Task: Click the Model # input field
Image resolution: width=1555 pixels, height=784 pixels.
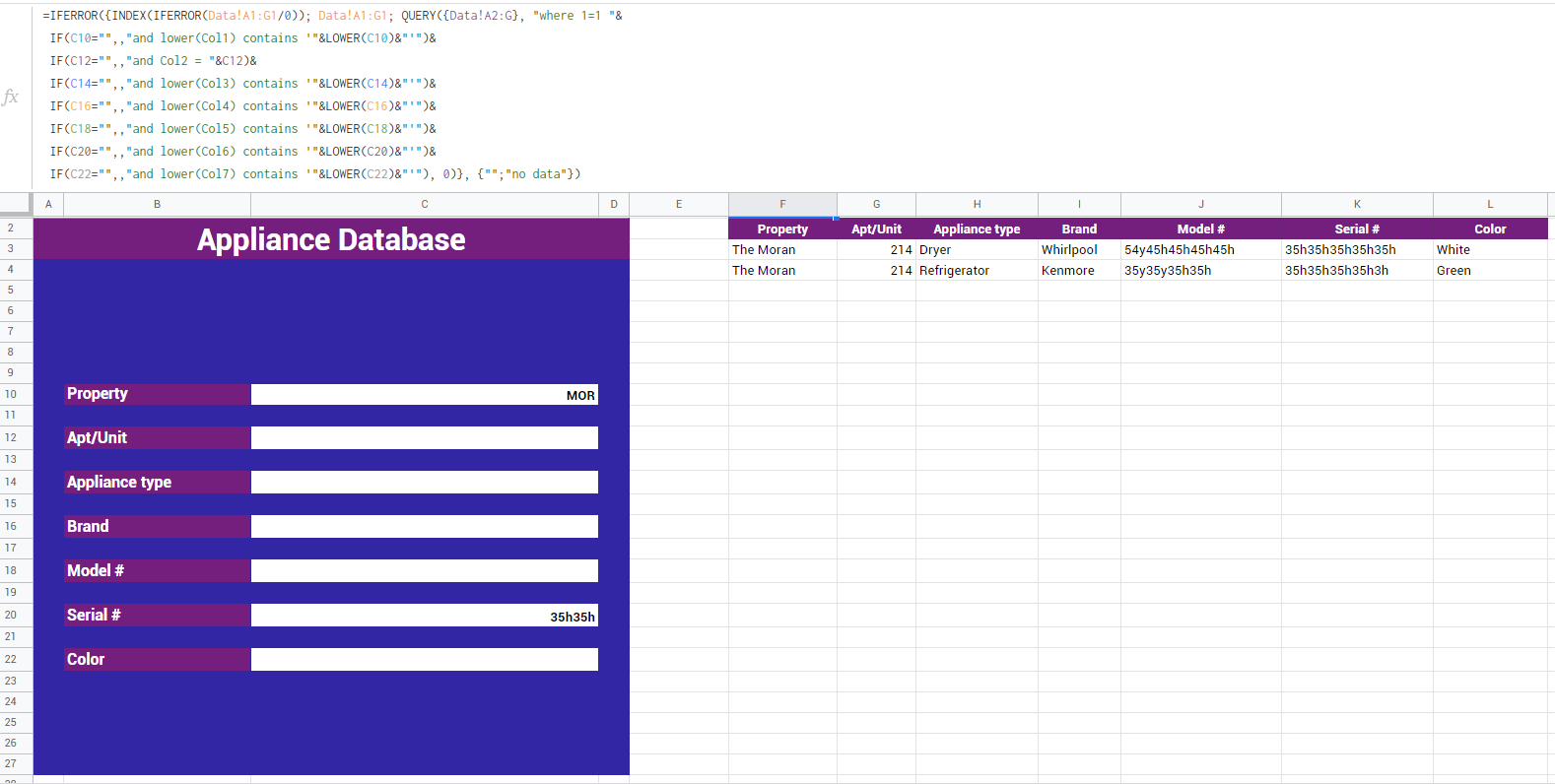Action: point(425,570)
